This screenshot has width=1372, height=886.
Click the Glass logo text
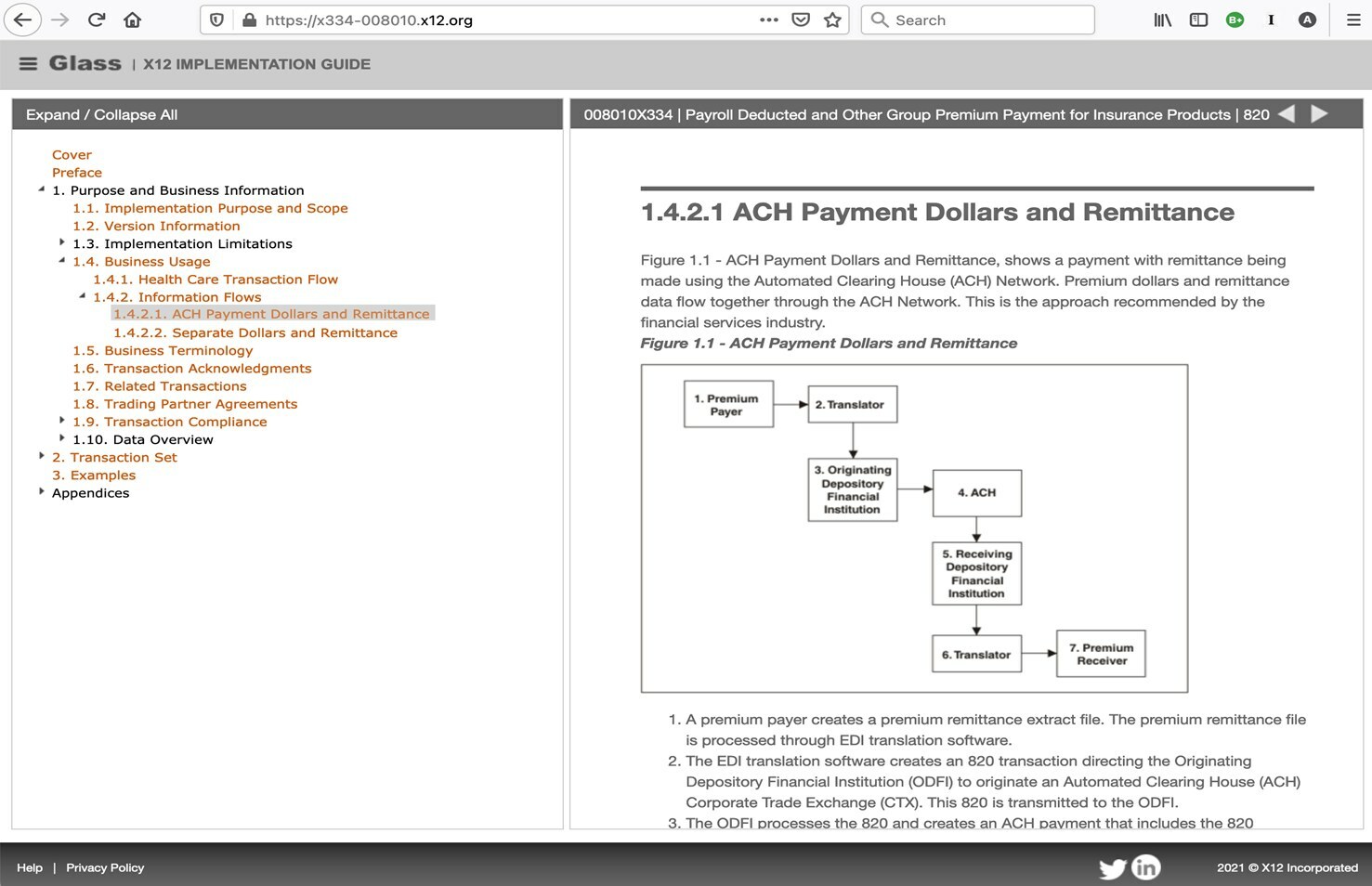[85, 63]
